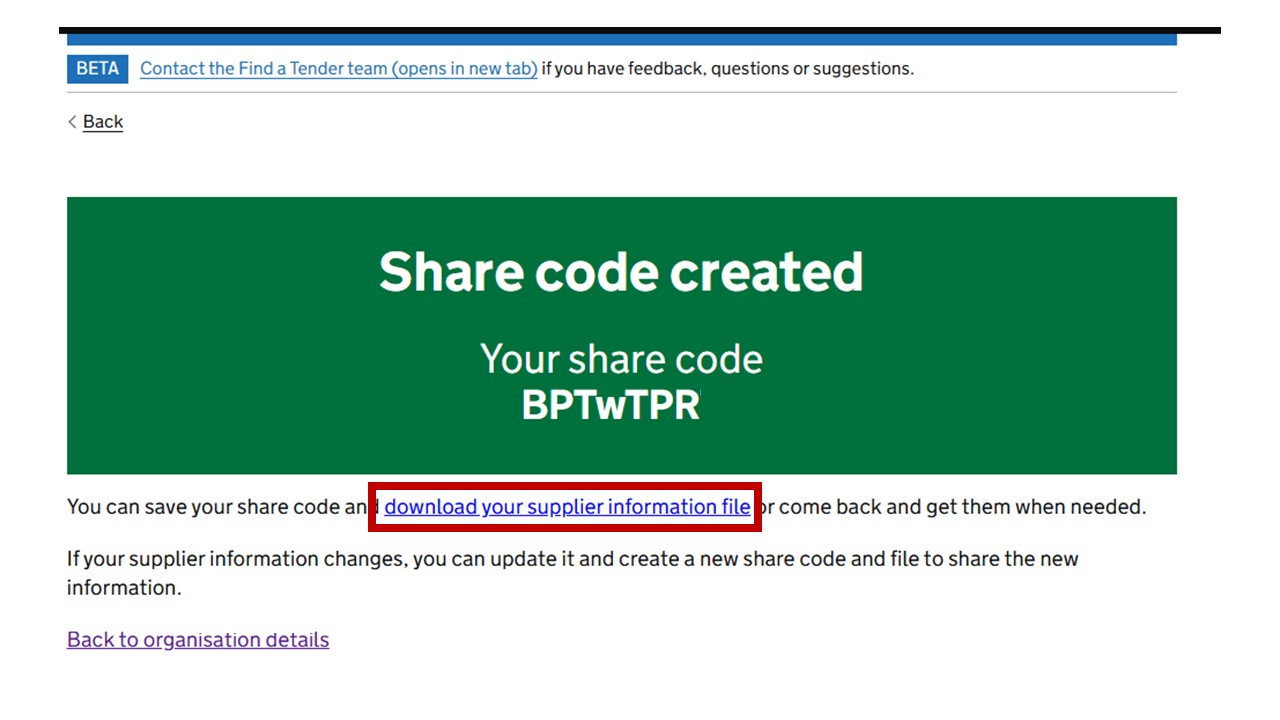This screenshot has height=720, width=1280.
Task: Click the grey divider below the BETA banner
Action: pyautogui.click(x=620, y=93)
